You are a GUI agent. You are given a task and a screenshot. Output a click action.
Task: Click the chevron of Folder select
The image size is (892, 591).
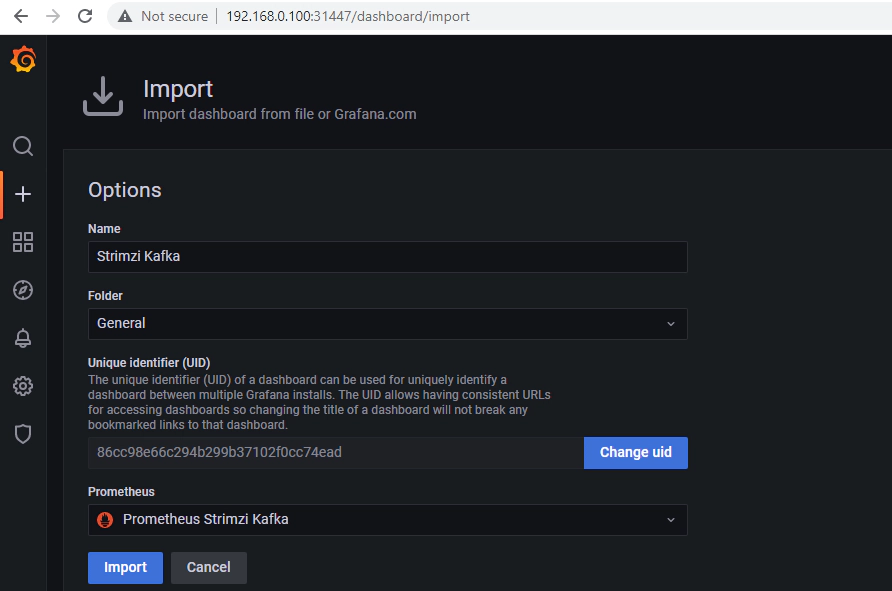[671, 324]
